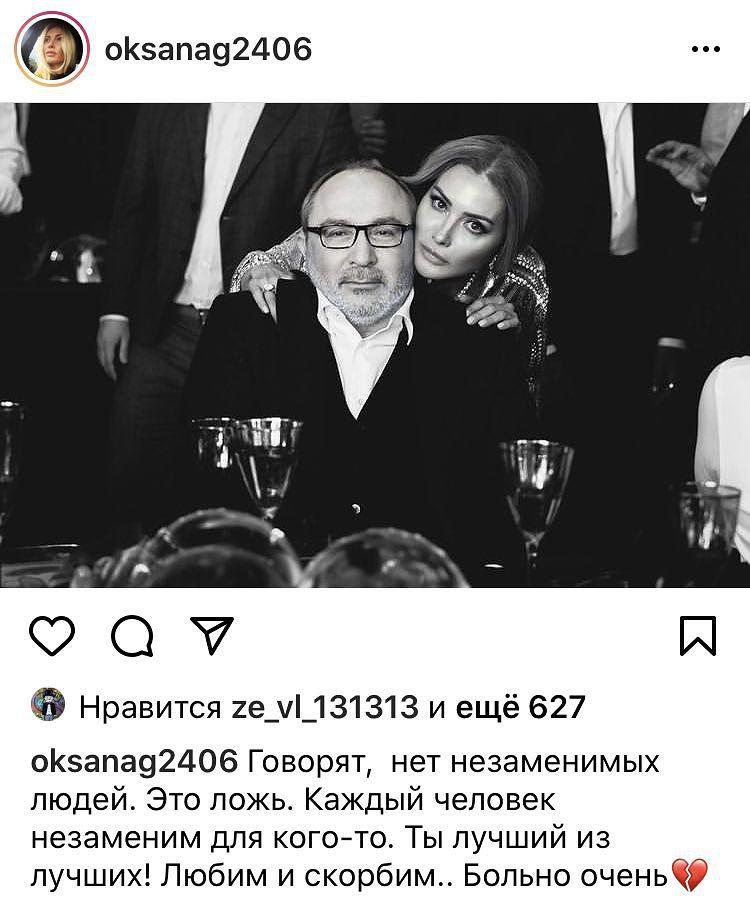Share post using paper plane icon

[212, 635]
